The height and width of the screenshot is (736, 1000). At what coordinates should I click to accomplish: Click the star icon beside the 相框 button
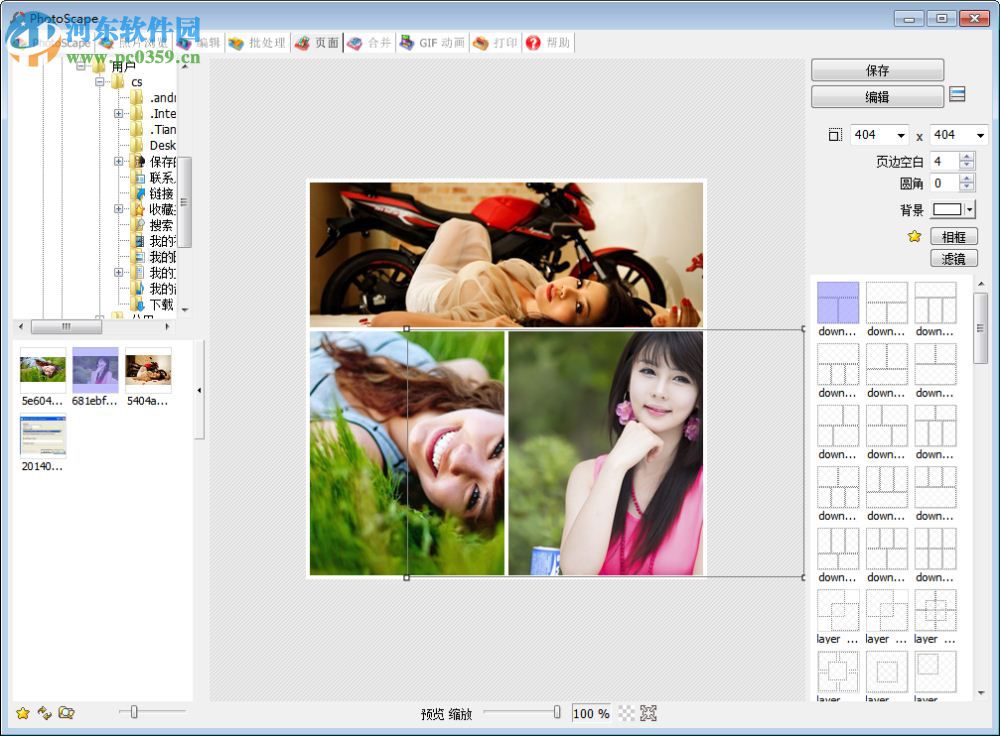916,236
